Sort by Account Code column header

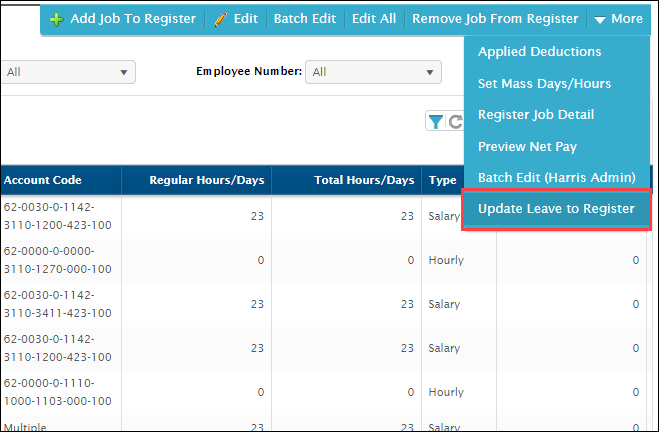pos(43,181)
